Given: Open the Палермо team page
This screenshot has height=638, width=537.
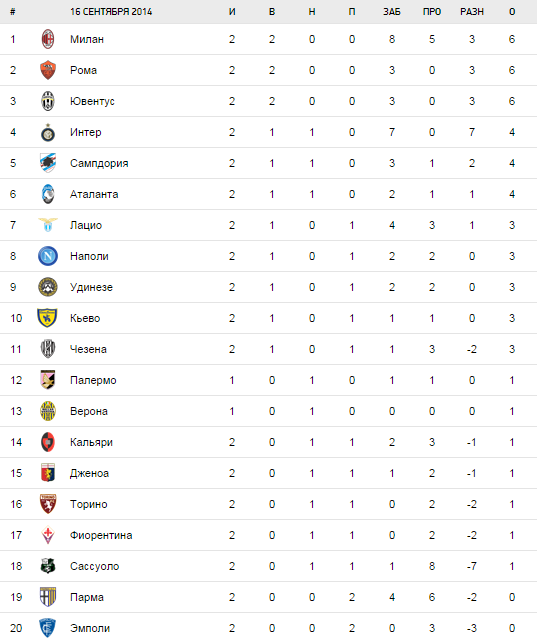Looking at the screenshot, I should tap(93, 380).
